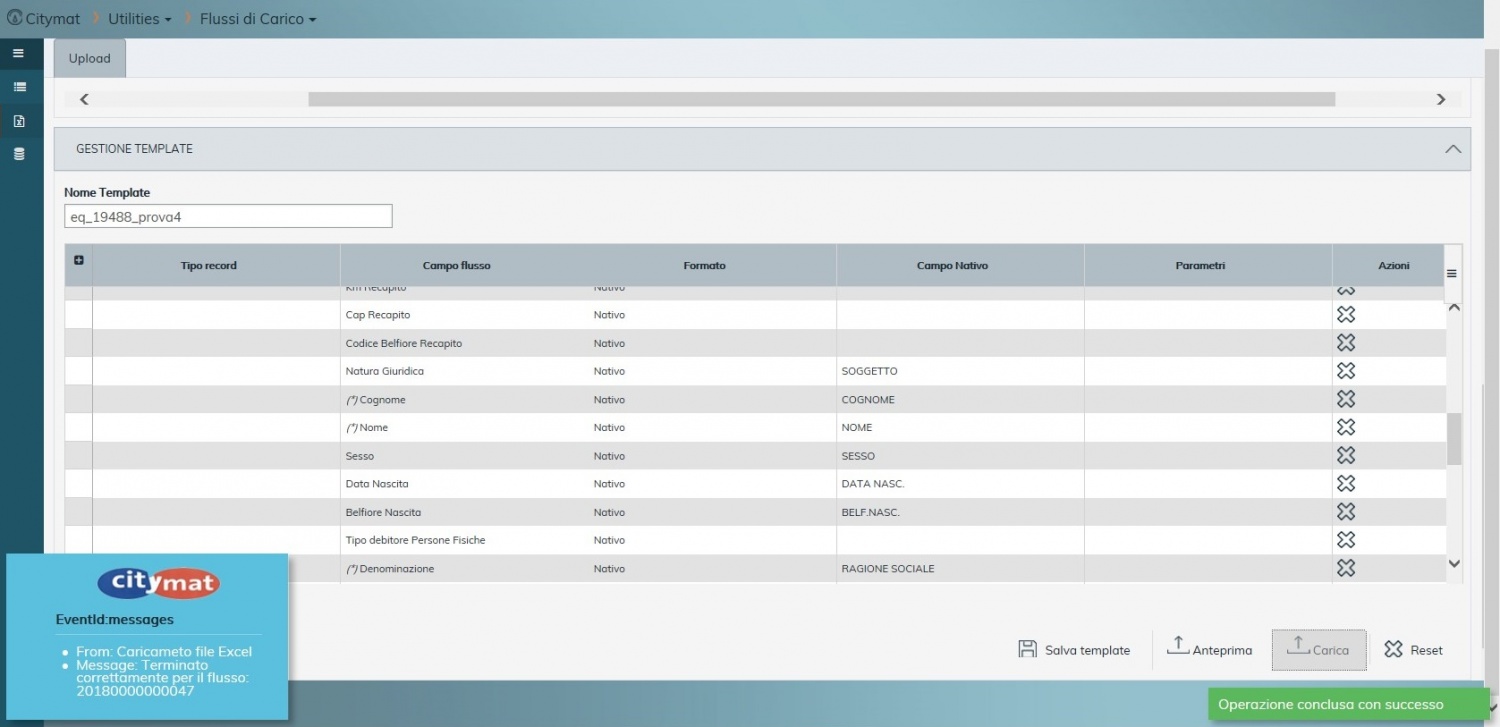Delete the Data Nascita row mapping
Screen dimensions: 1500x727
click(1346, 484)
